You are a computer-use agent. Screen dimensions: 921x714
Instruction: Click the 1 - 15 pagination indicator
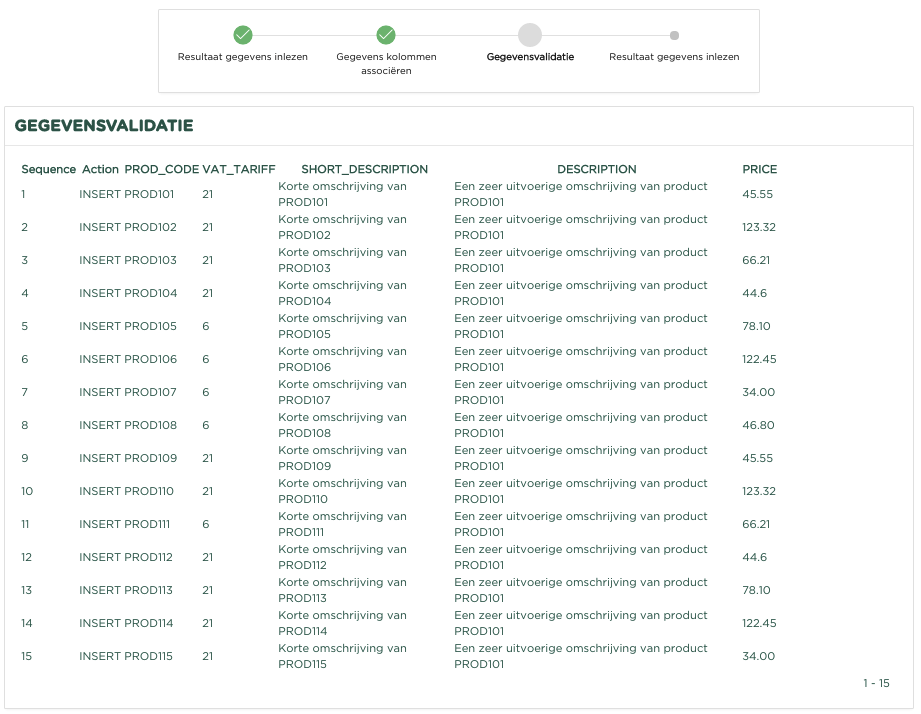tap(876, 683)
